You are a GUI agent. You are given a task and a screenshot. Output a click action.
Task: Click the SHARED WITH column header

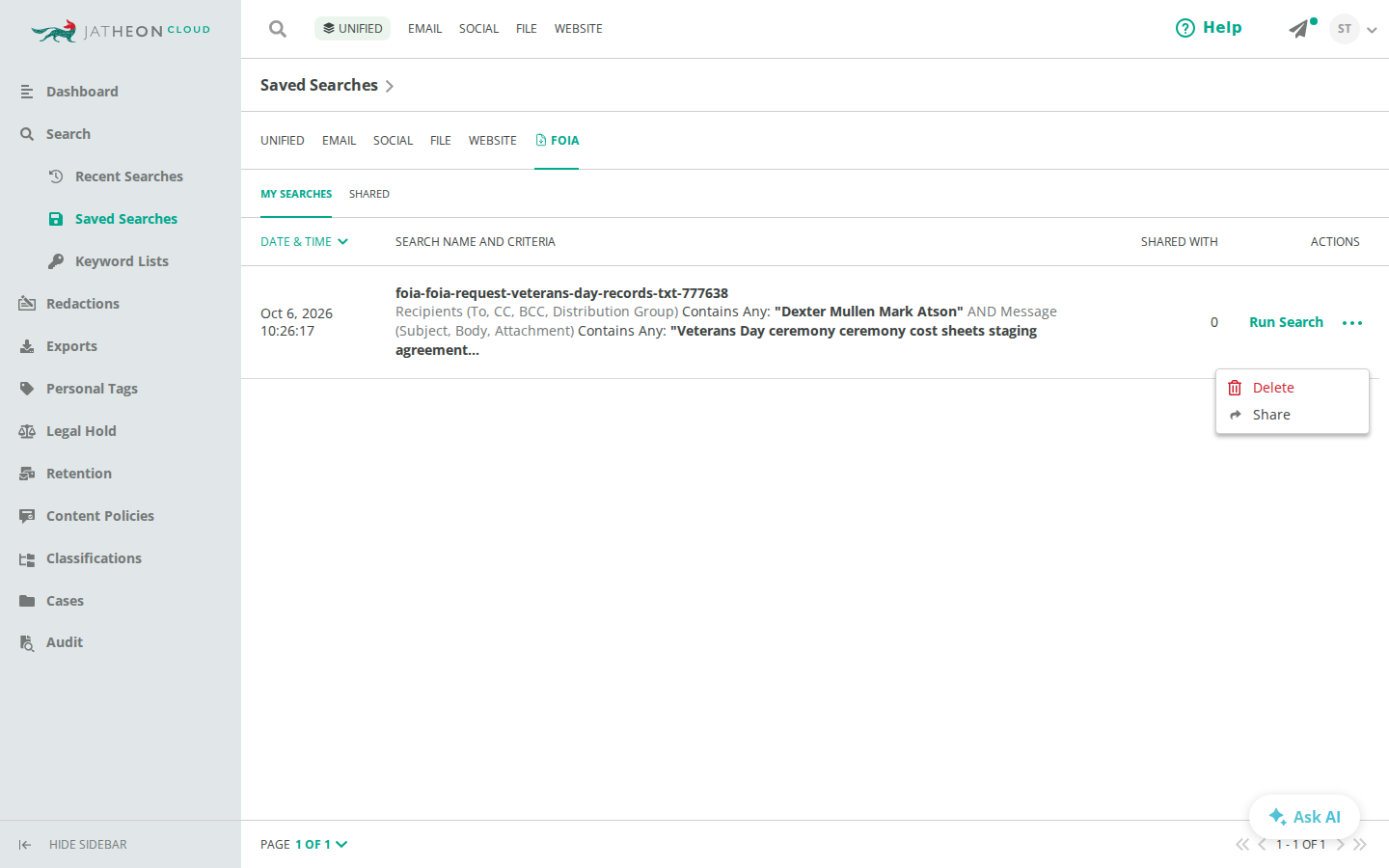coord(1179,242)
